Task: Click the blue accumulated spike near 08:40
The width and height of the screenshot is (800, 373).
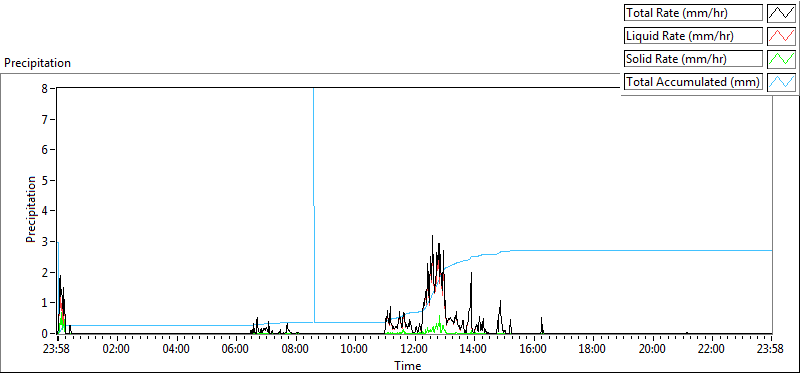Action: [x=314, y=204]
